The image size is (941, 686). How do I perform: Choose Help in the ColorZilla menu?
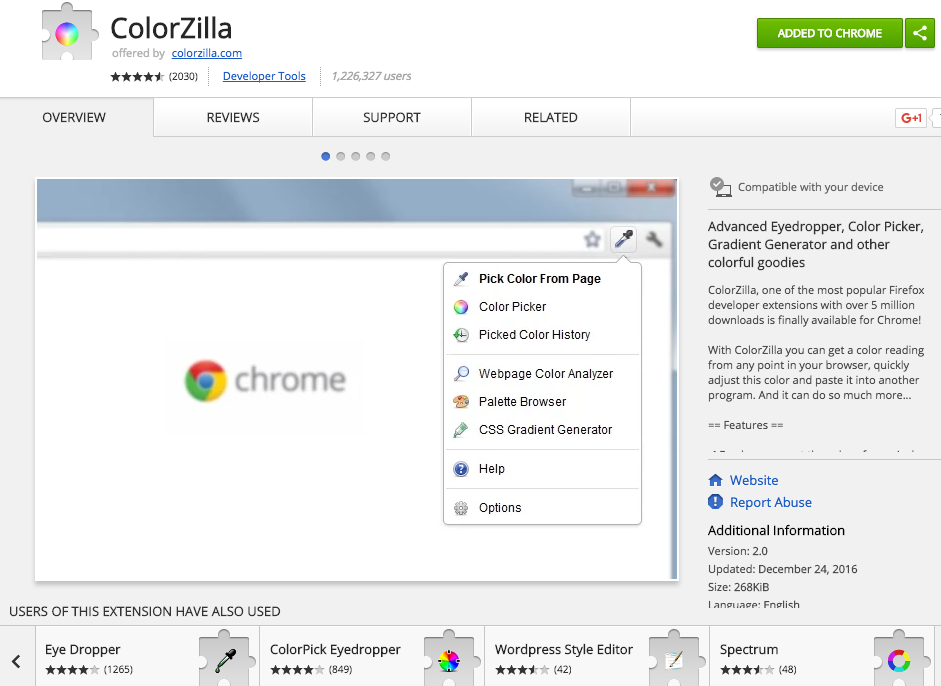[x=543, y=469]
